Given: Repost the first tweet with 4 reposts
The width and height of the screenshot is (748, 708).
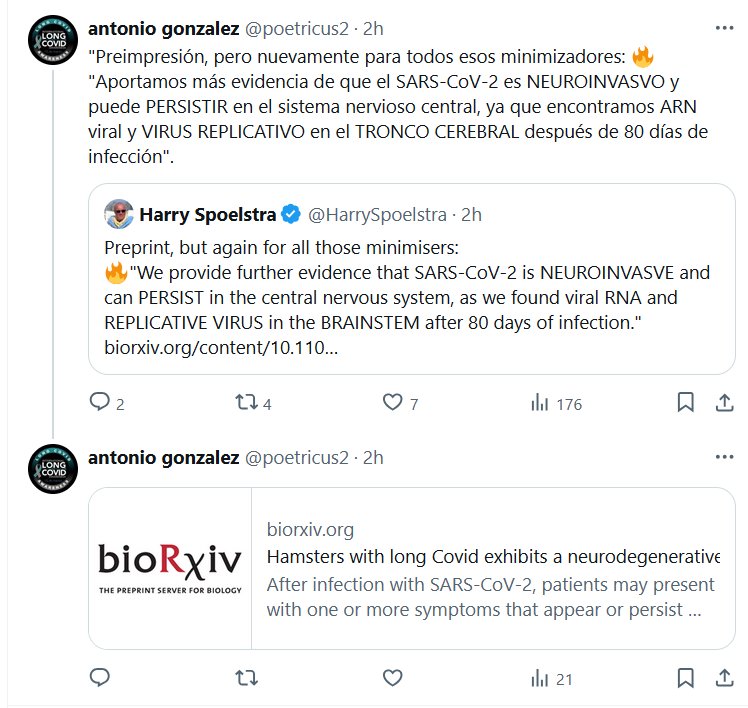Looking at the screenshot, I should 245,403.
